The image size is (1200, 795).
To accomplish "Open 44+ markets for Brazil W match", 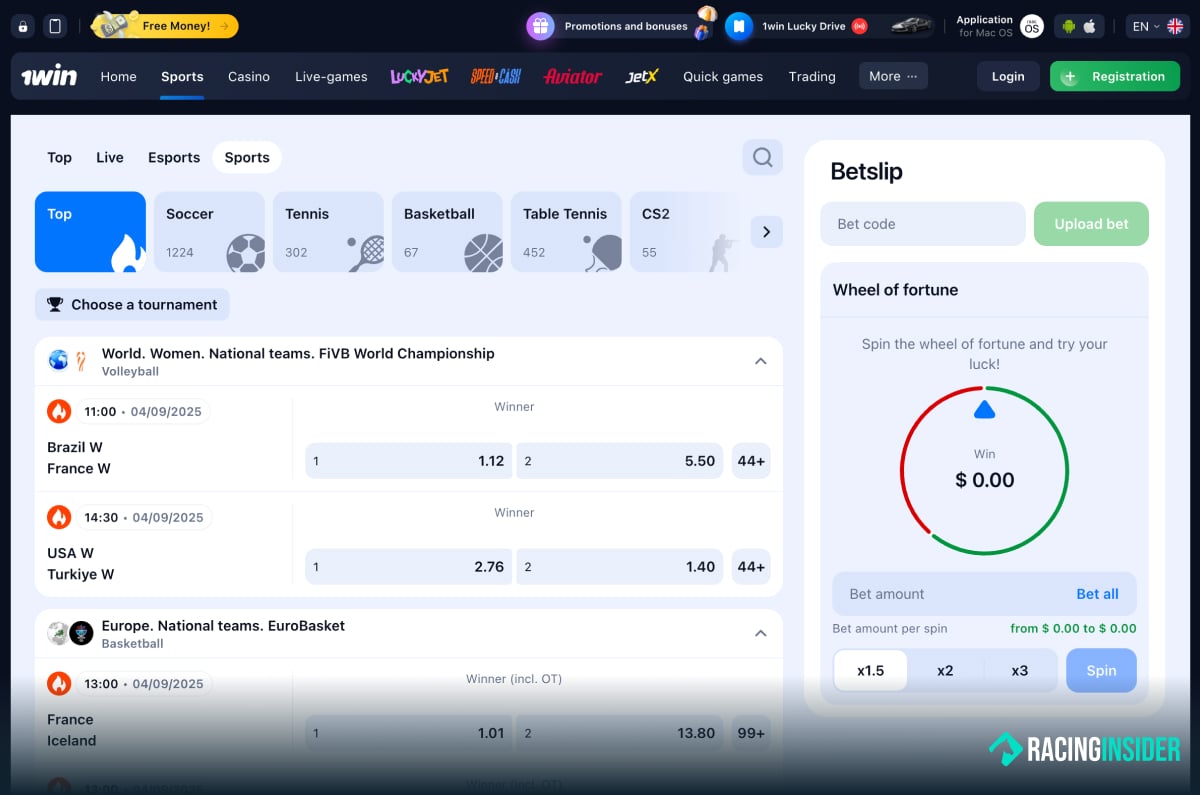I will [751, 461].
